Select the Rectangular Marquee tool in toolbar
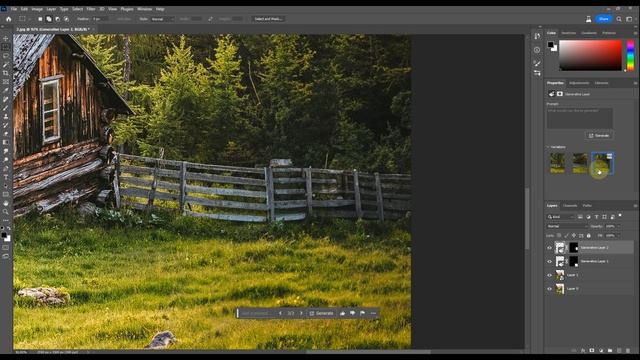This screenshot has width=640, height=360. [x=6, y=47]
